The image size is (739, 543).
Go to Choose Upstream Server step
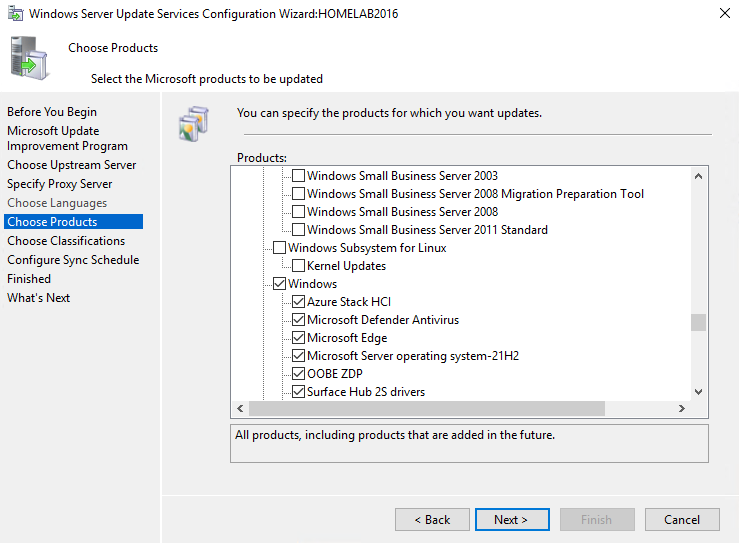(x=72, y=165)
